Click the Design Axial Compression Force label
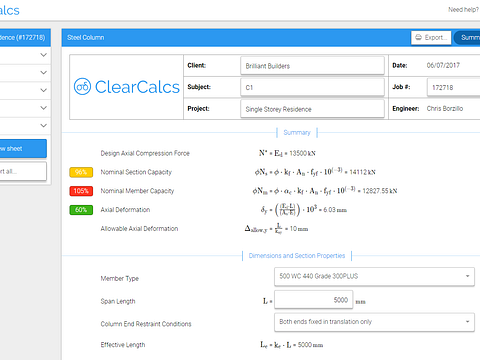This screenshot has width=480, height=360. click(x=145, y=153)
